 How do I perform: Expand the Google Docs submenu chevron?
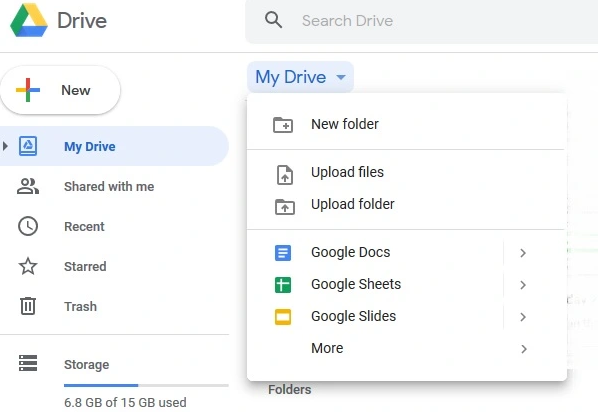pos(523,253)
